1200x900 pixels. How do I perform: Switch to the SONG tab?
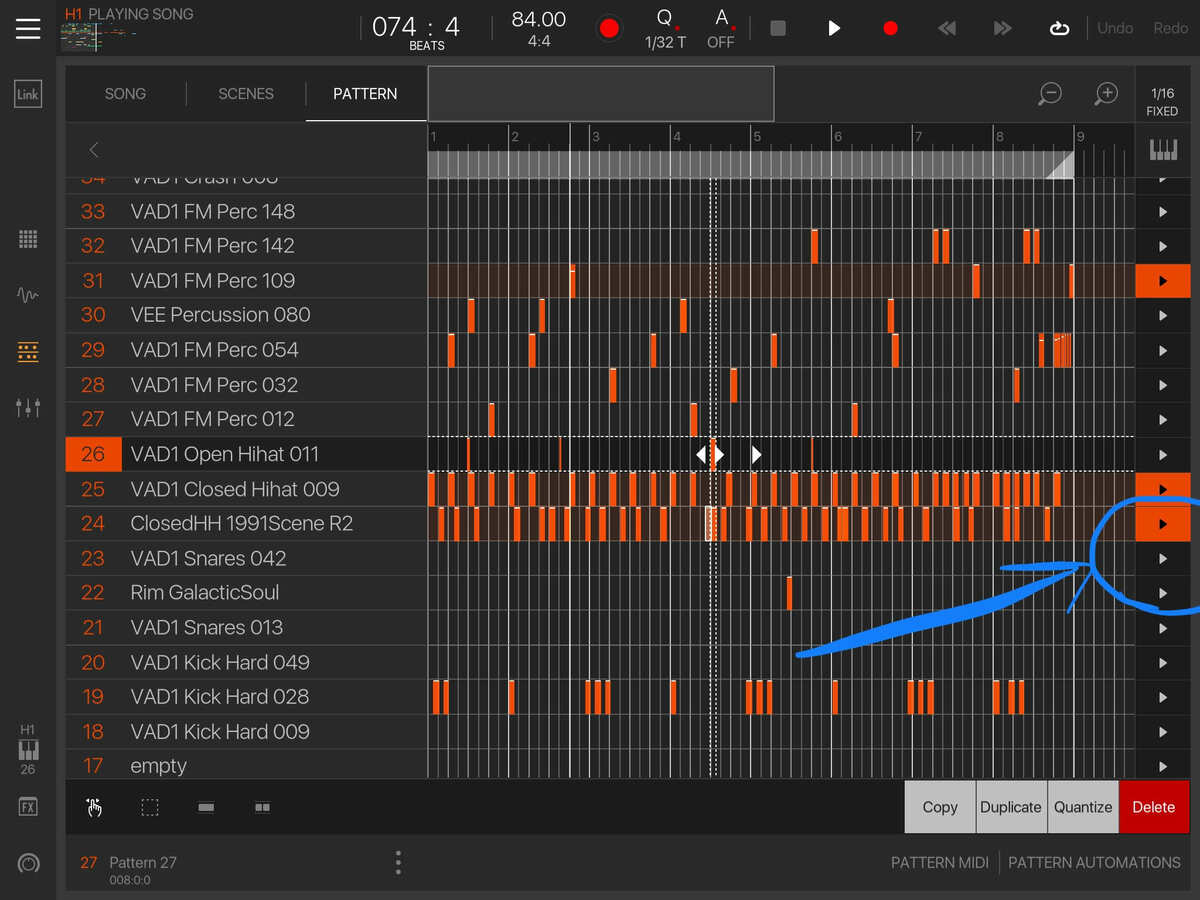125,94
